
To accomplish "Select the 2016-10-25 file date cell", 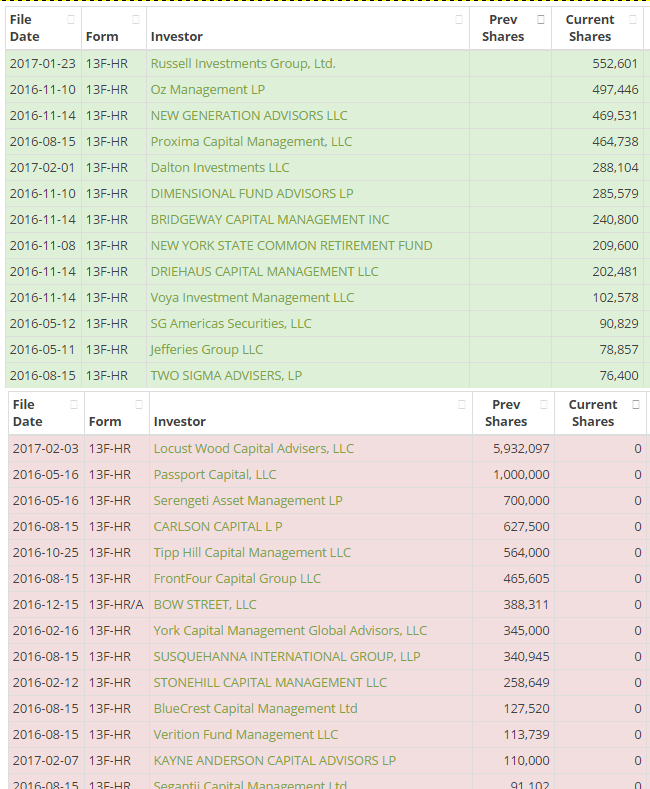I will [46, 553].
